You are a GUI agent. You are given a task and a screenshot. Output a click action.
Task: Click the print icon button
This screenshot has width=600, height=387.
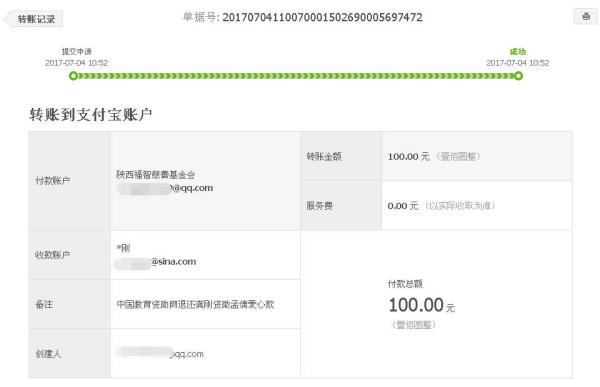click(585, 16)
